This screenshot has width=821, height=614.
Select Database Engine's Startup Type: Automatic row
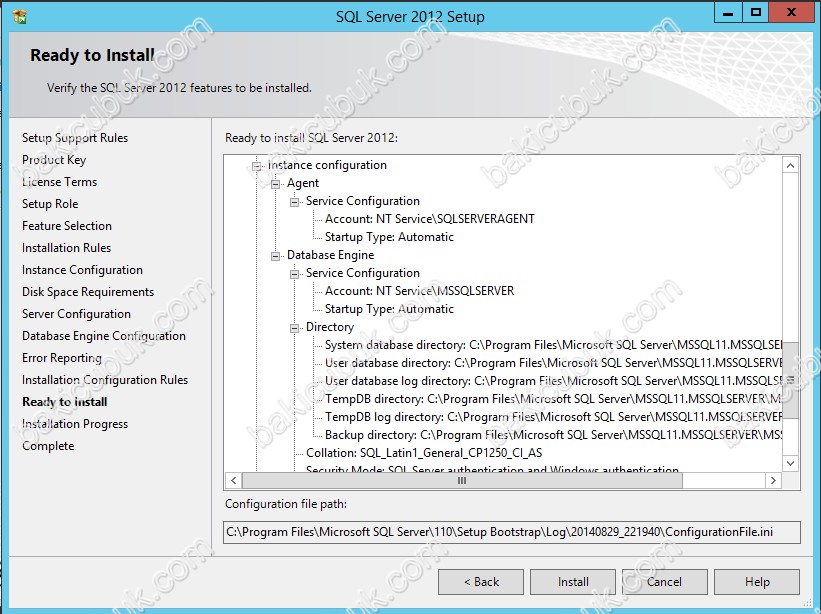click(389, 309)
